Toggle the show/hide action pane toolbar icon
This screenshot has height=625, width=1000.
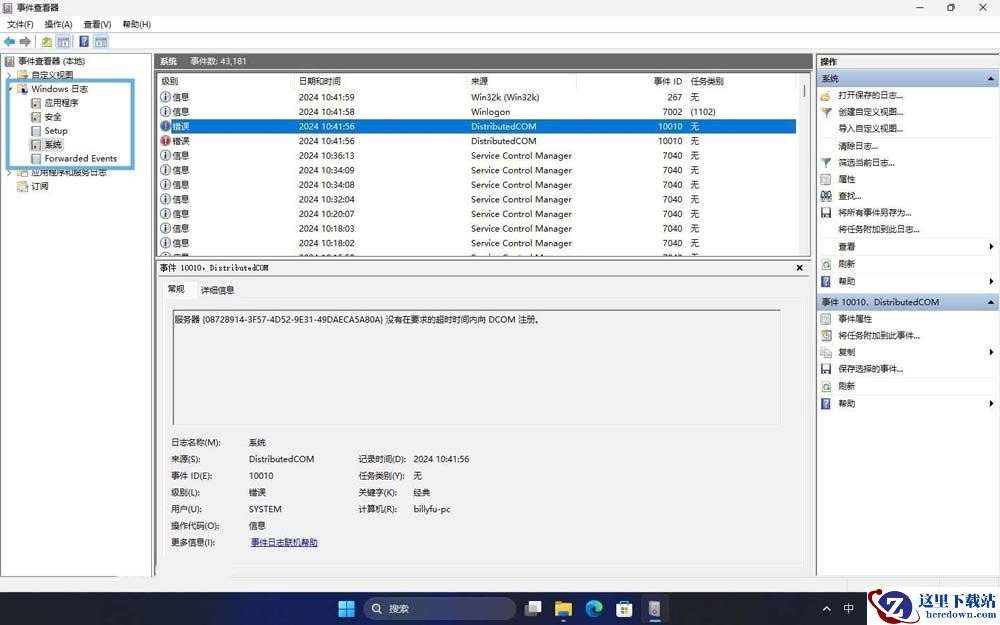pos(101,41)
